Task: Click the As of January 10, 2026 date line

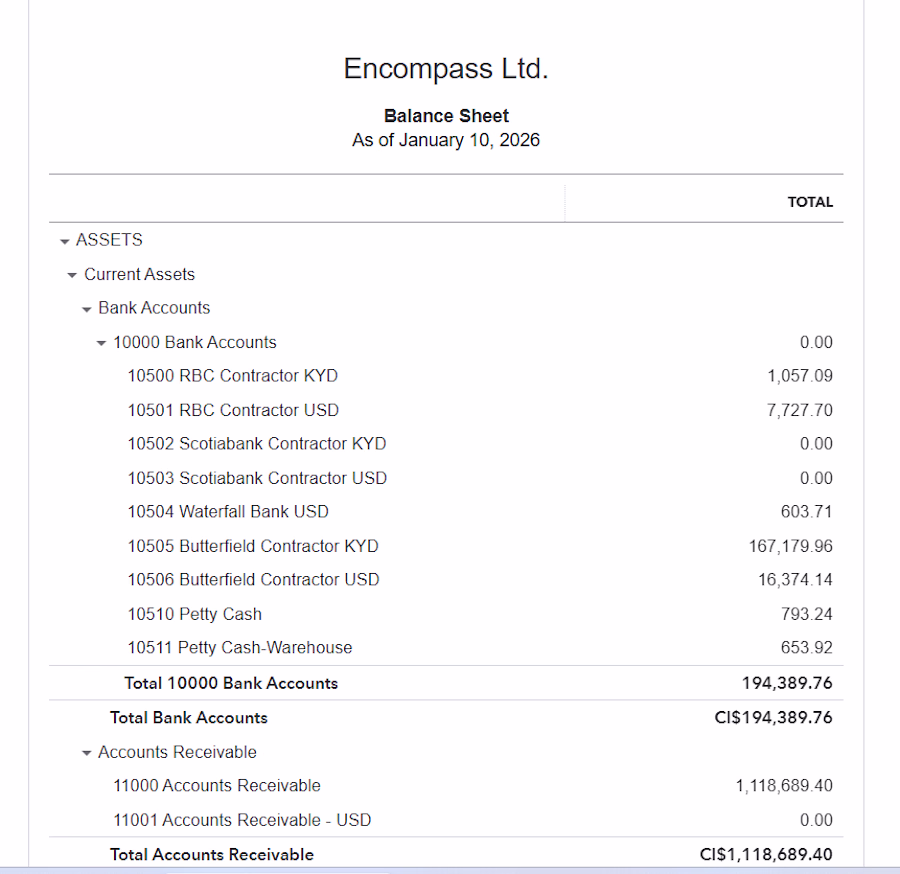Action: tap(446, 140)
